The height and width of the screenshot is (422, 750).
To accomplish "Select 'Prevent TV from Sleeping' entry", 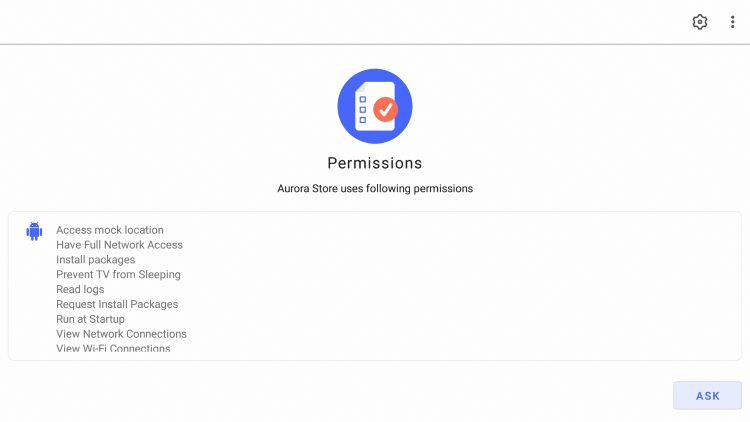I will point(118,275).
